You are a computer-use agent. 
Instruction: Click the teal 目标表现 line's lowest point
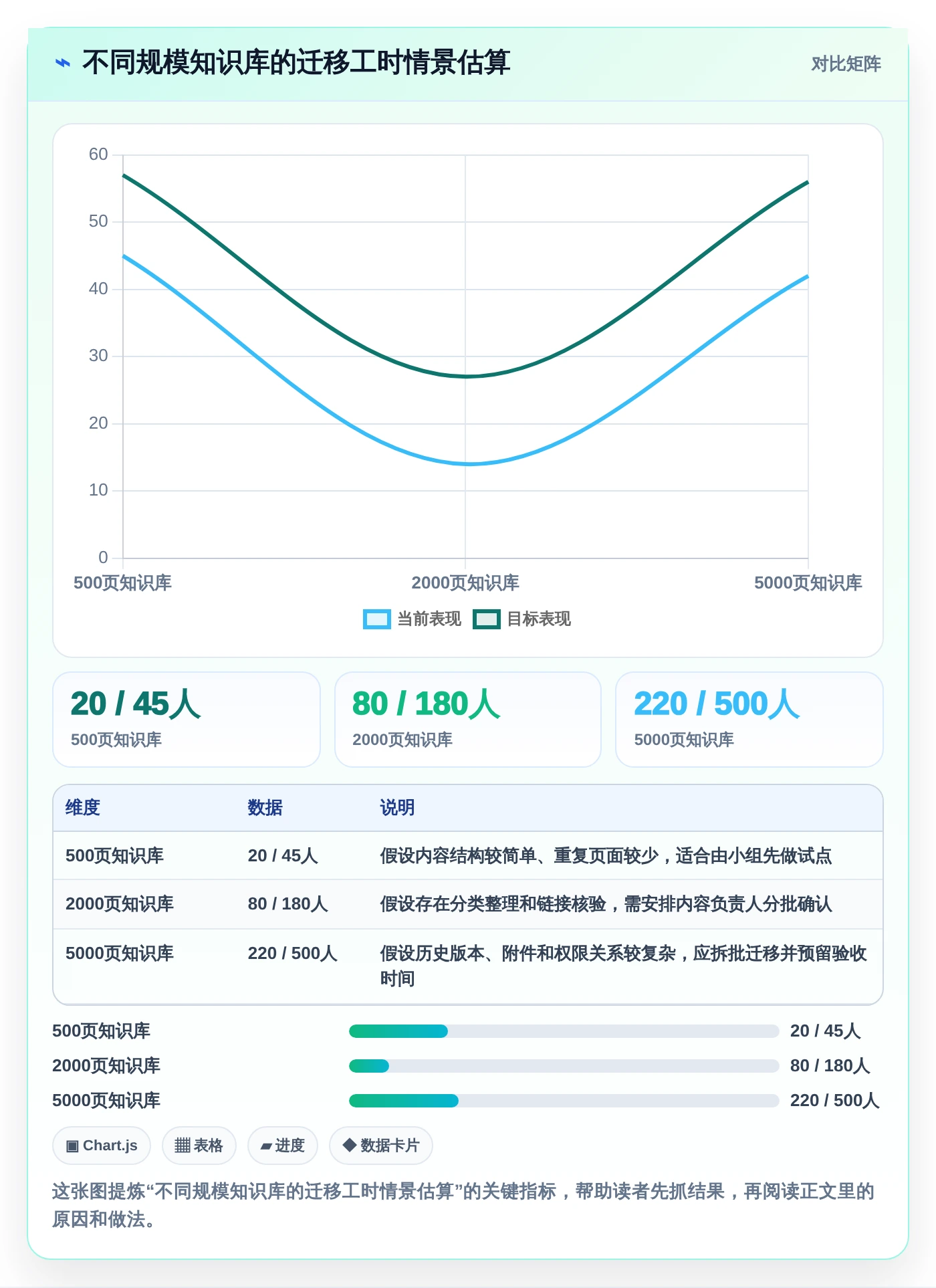[x=466, y=377]
